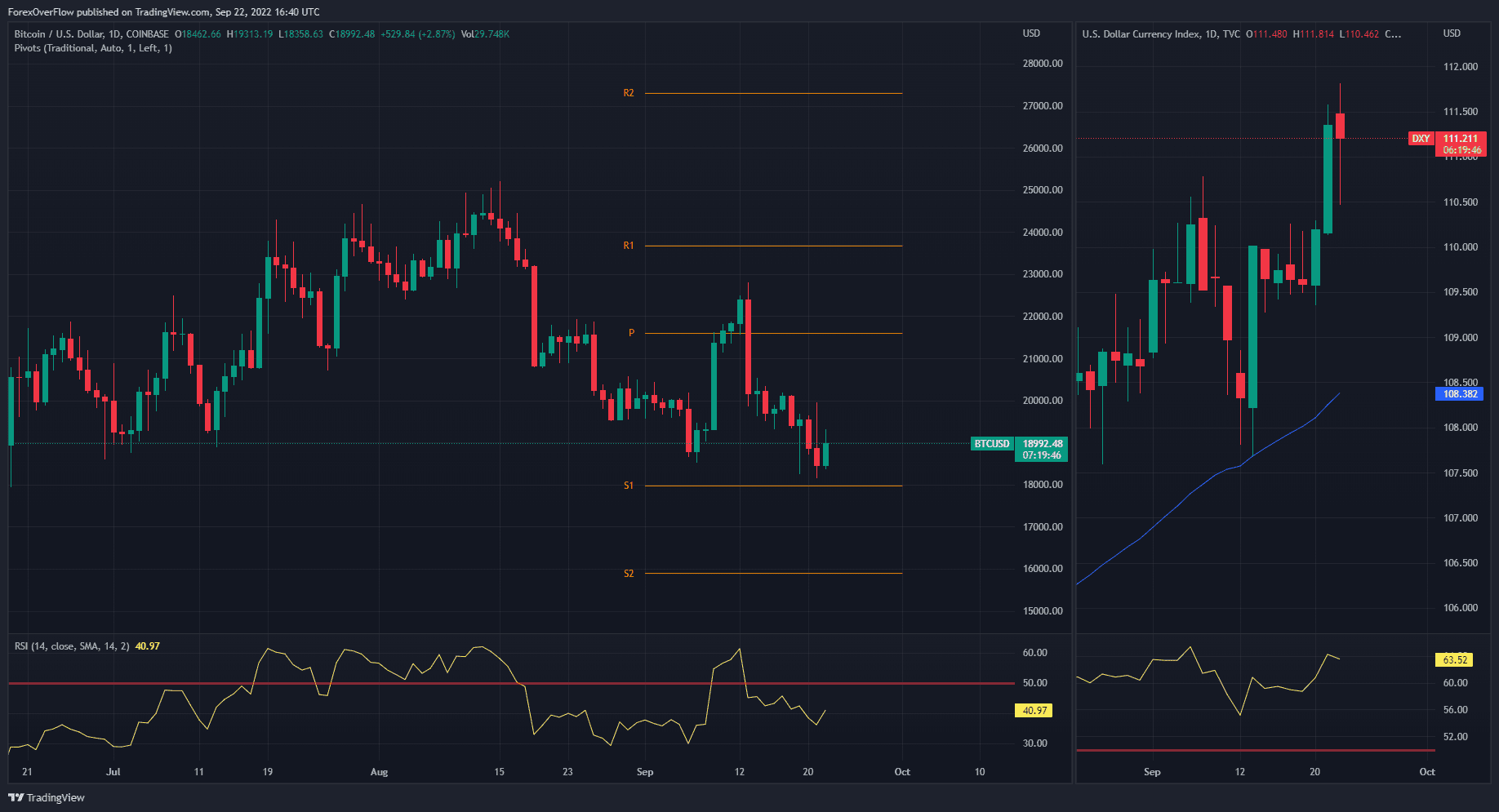Click the Bitcoin / U.S. Dollar chart title

click(x=91, y=34)
